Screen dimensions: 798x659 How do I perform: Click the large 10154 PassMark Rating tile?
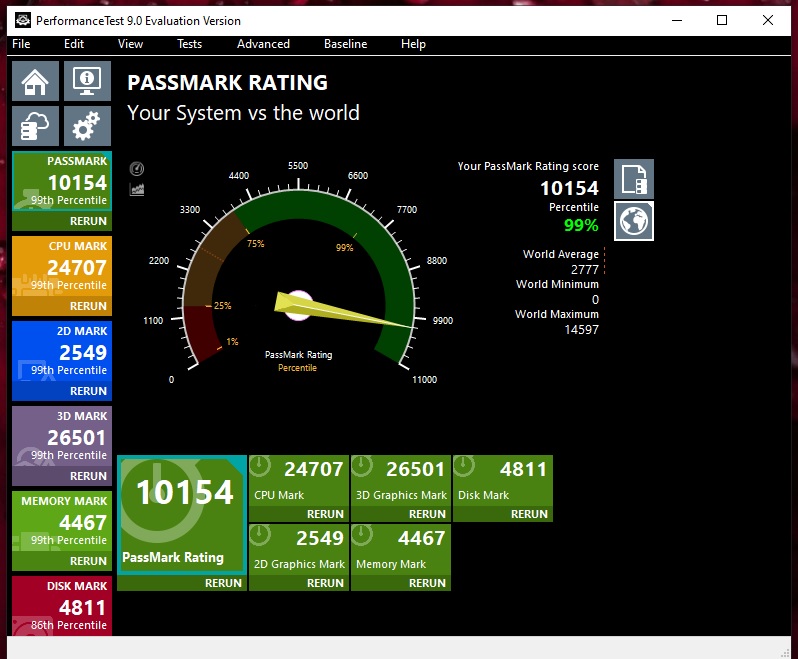(182, 515)
